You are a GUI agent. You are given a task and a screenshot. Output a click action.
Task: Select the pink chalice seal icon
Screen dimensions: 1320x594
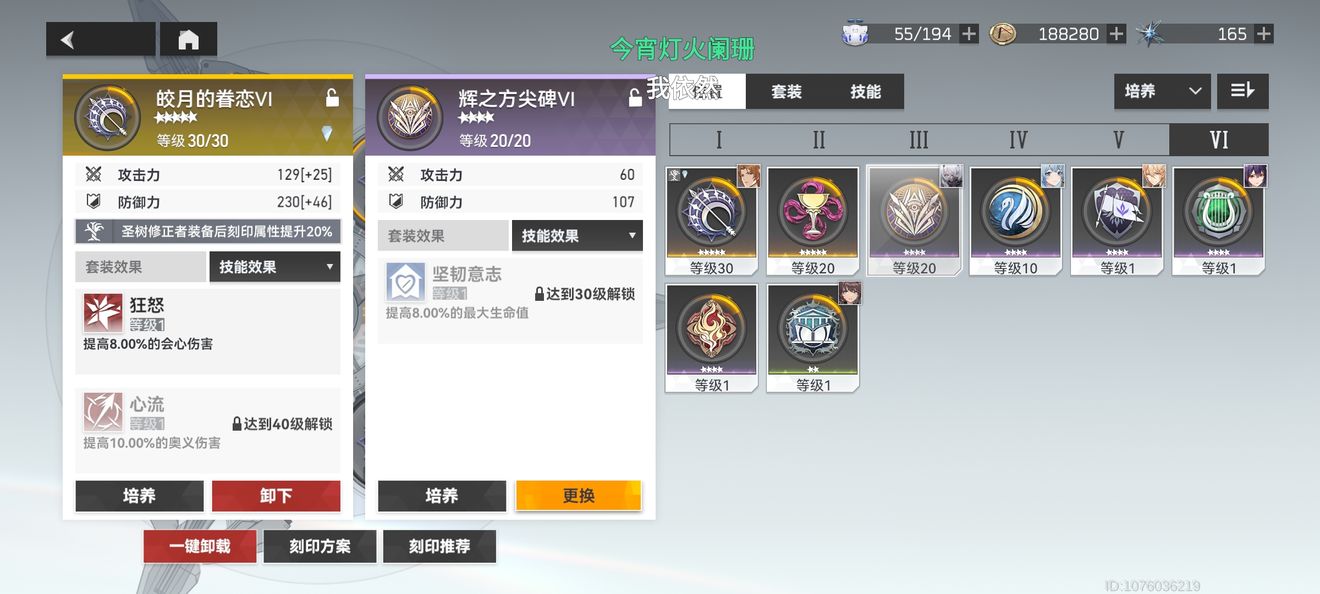813,221
